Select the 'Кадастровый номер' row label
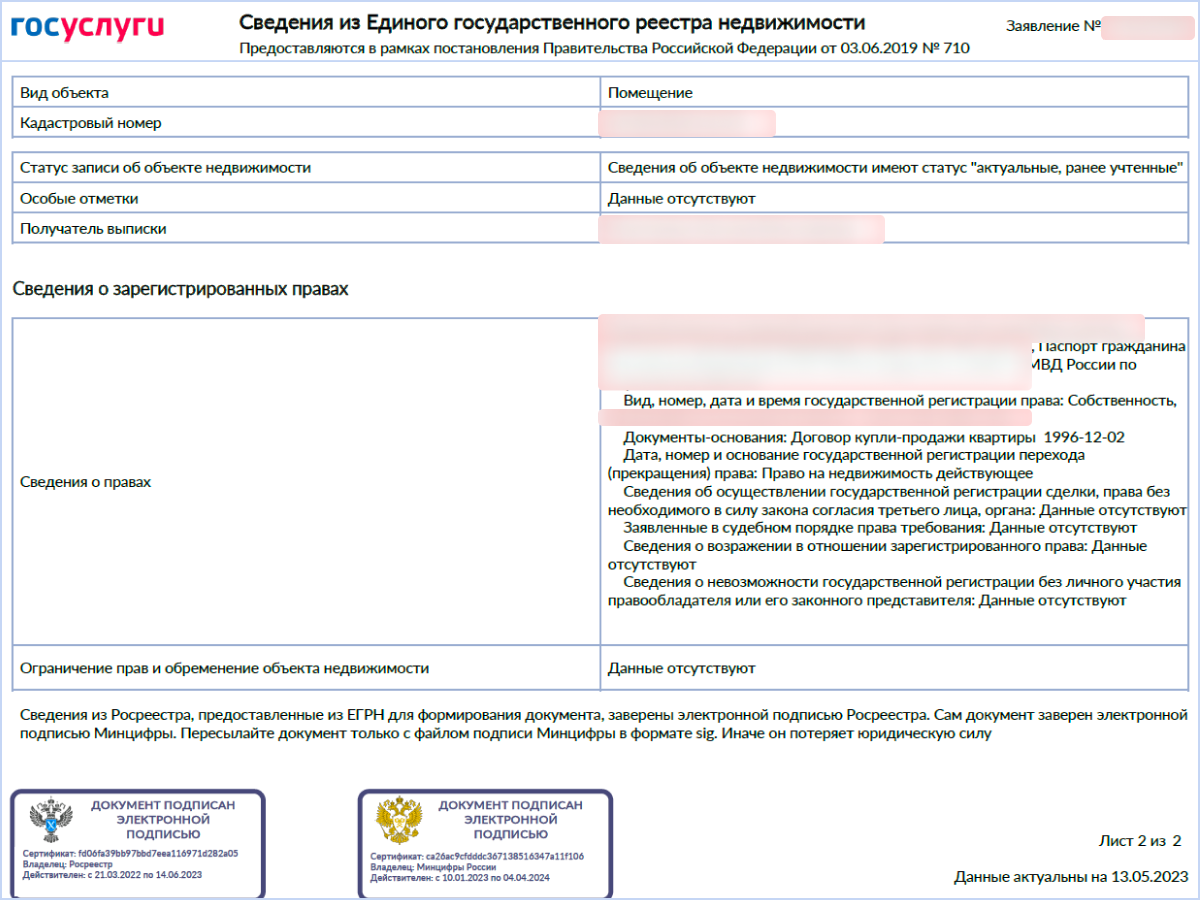 pyautogui.click(x=91, y=123)
